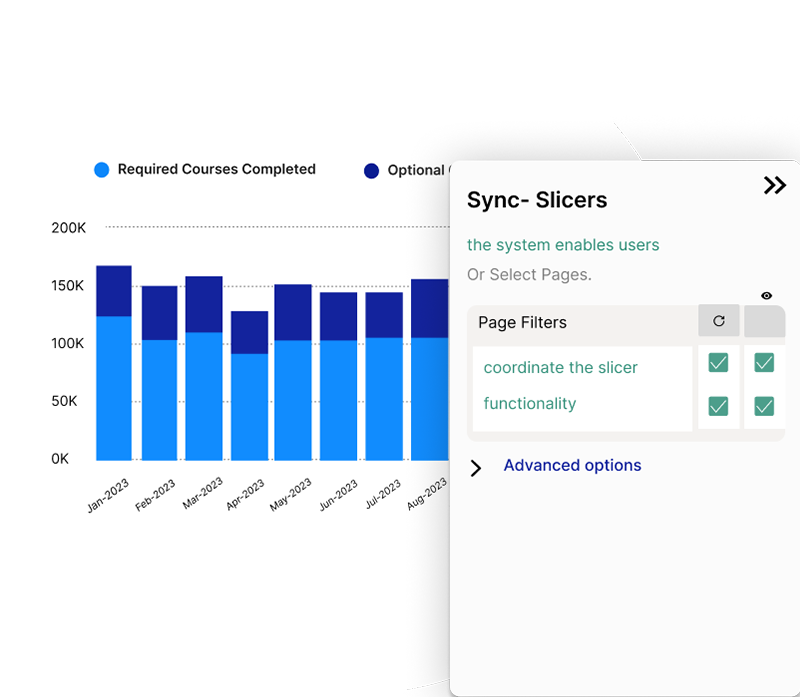Image resolution: width=800 pixels, height=697 pixels.
Task: Select the dark blue Mar-2023 bar segment
Action: [x=204, y=304]
